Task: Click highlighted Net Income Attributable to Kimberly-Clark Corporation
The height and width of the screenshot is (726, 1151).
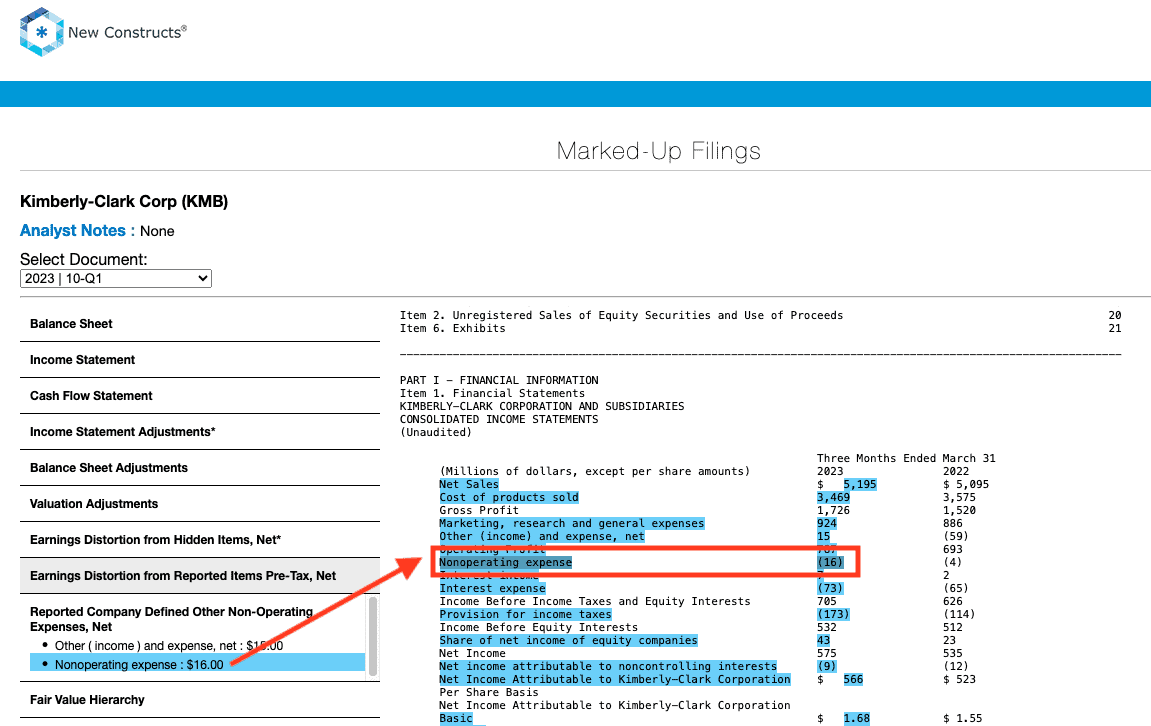Action: click(615, 680)
